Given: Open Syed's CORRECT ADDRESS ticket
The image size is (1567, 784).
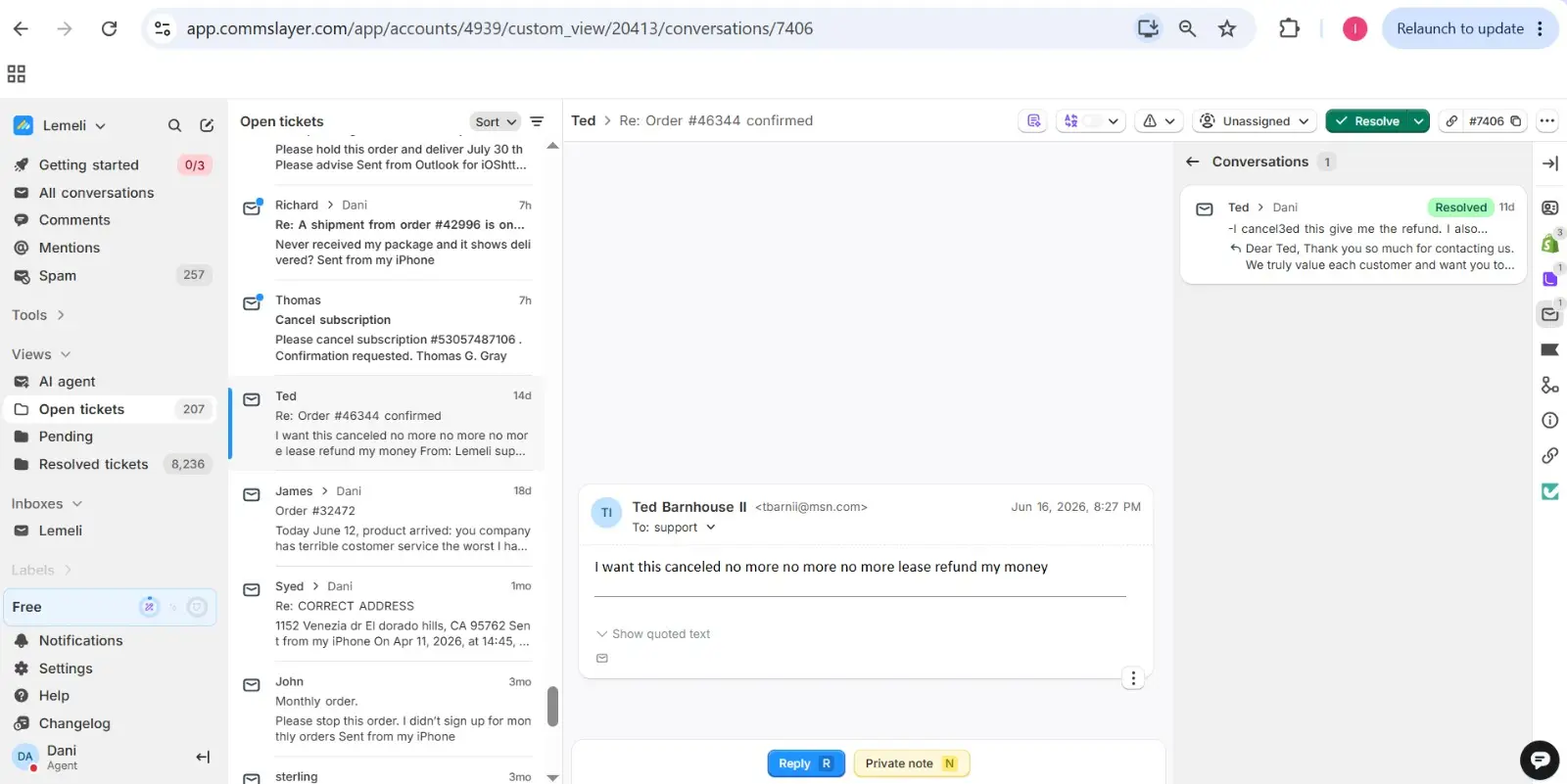Looking at the screenshot, I should click(386, 614).
